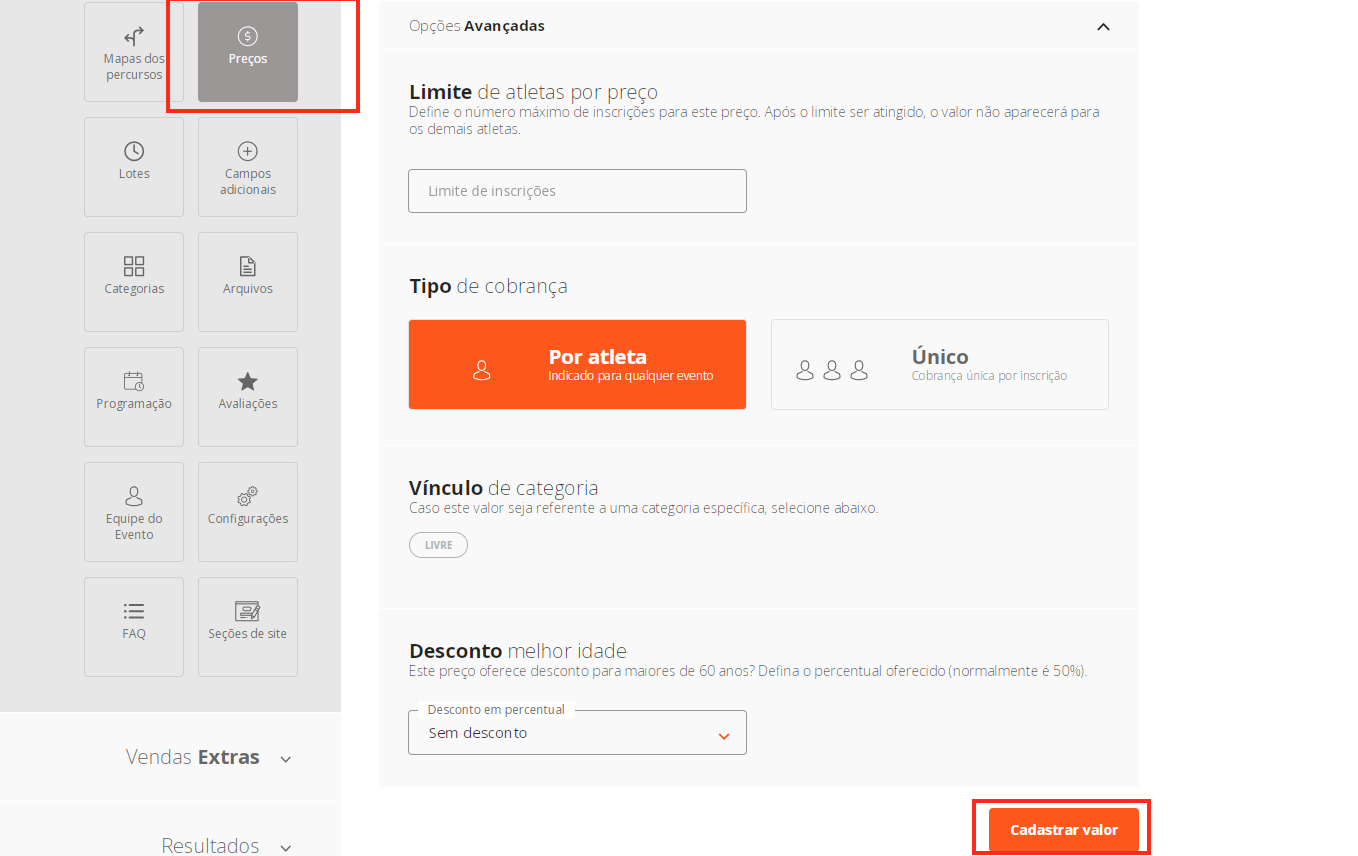Click the Limite de inscrições input field
Screen dimensions: 1358x856
577,191
